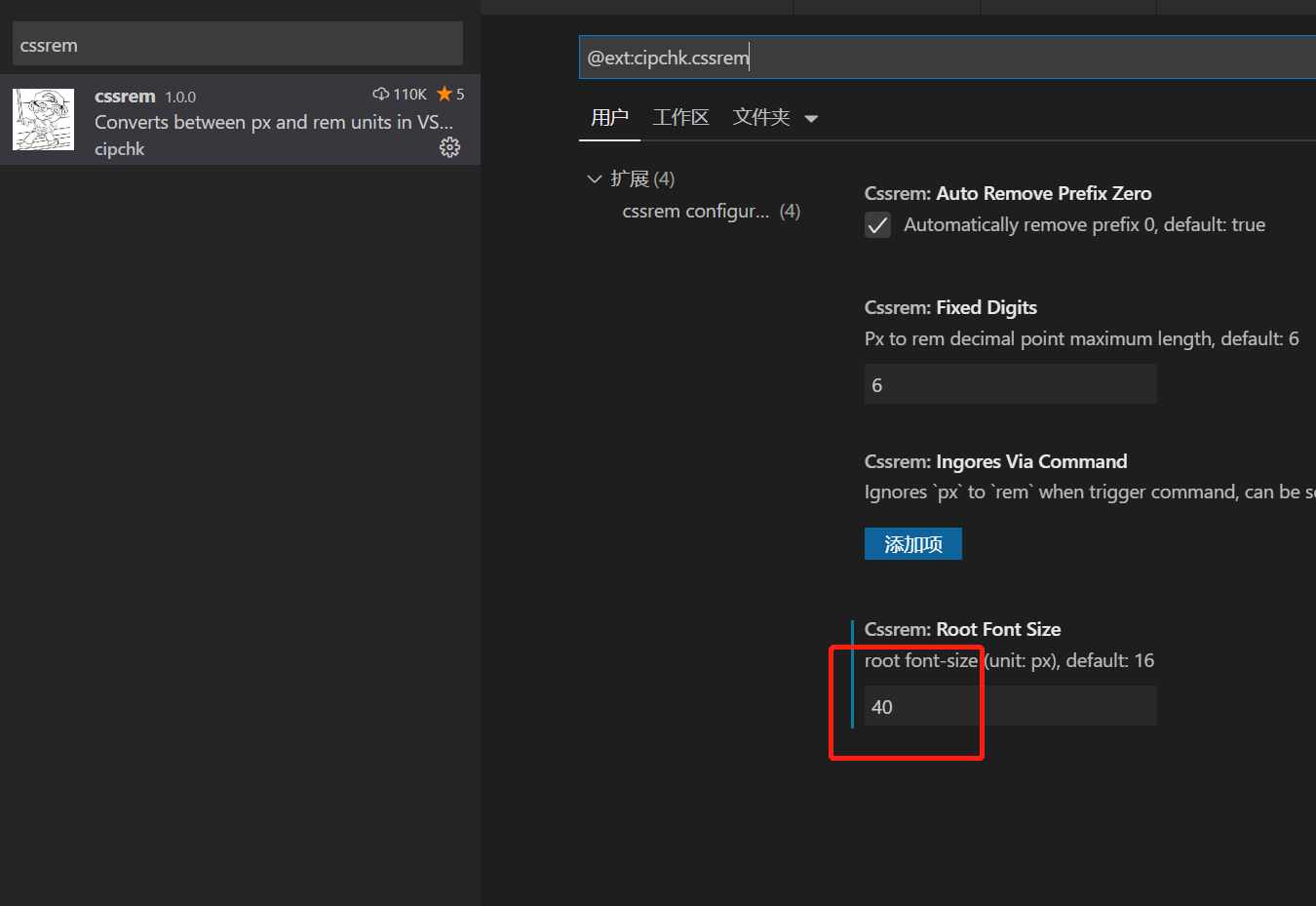Viewport: 1316px width, 906px height.
Task: Click the cssrem star rating icon
Action: [445, 94]
